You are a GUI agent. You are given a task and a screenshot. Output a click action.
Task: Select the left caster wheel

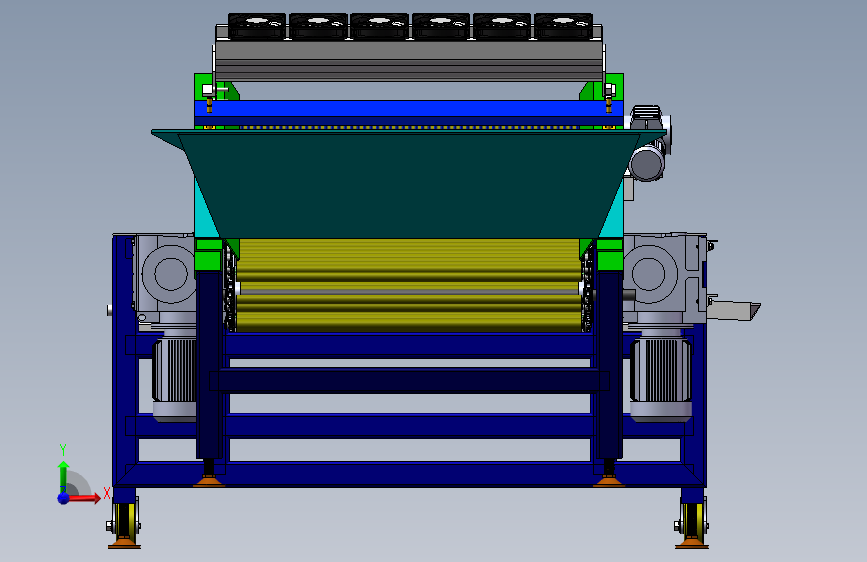point(125,523)
